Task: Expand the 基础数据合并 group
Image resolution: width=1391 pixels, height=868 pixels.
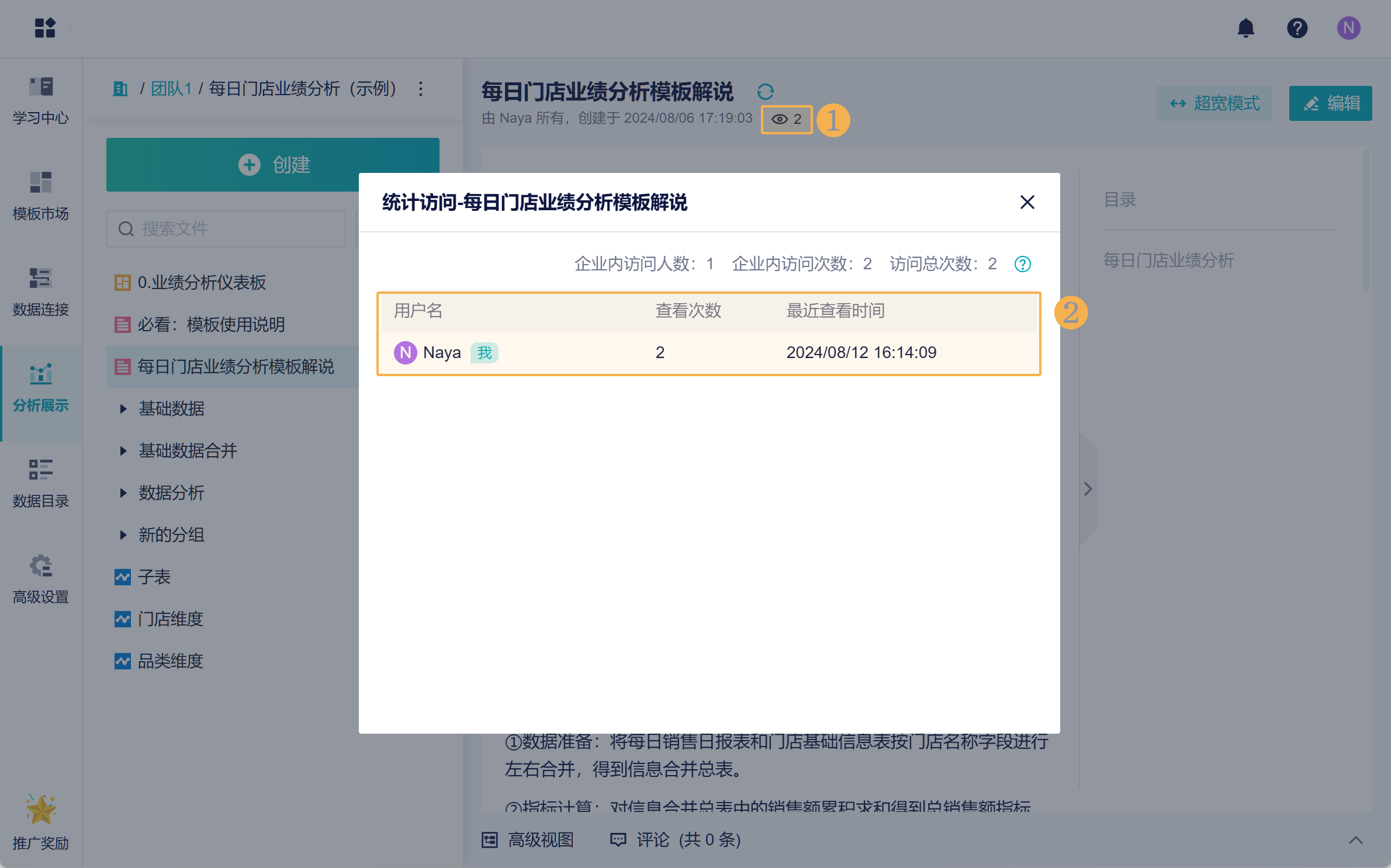Action: (123, 451)
